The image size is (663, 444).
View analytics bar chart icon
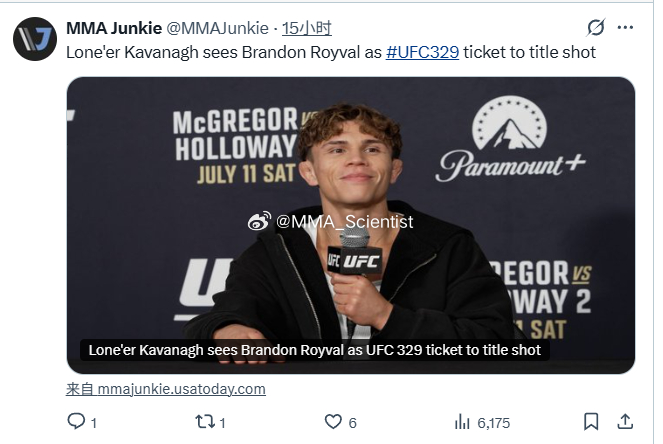click(x=462, y=422)
